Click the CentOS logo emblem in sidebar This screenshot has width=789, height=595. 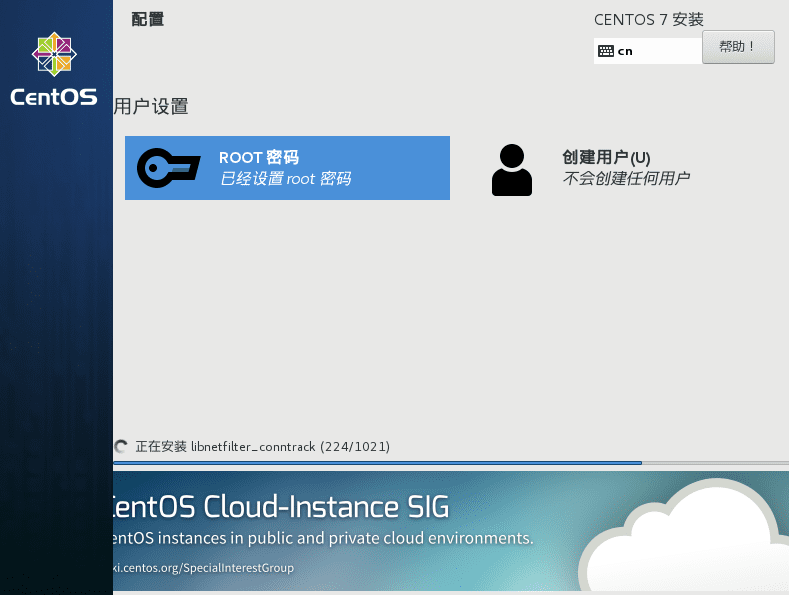54,54
